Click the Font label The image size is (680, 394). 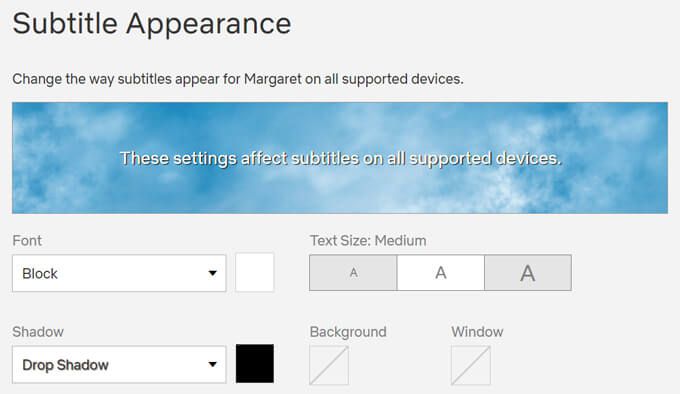[27, 241]
